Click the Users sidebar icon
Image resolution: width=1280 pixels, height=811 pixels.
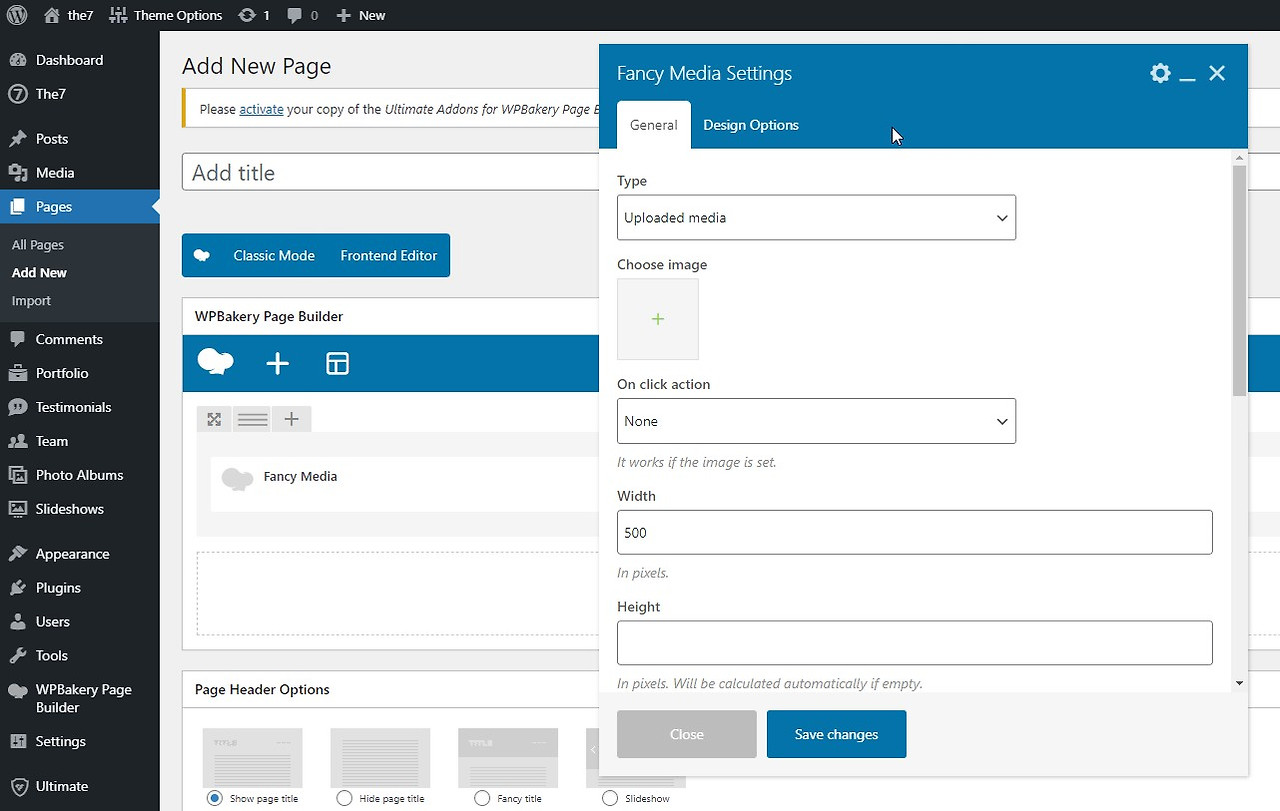pyautogui.click(x=17, y=623)
